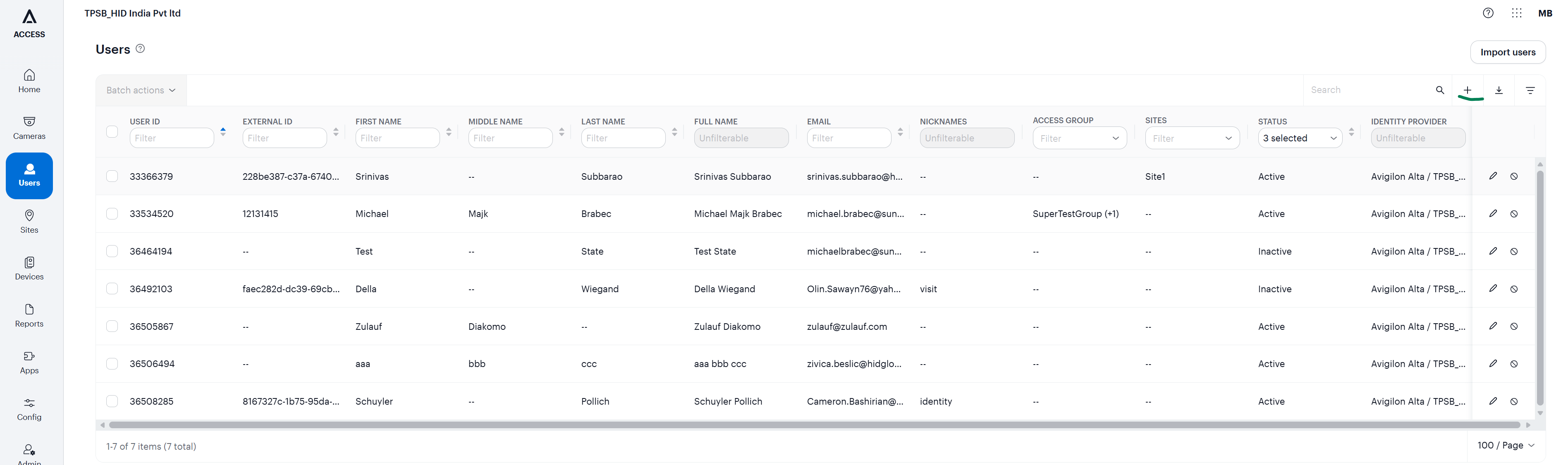Edit user Zulauf Diakomo pencil icon

[x=1493, y=326]
